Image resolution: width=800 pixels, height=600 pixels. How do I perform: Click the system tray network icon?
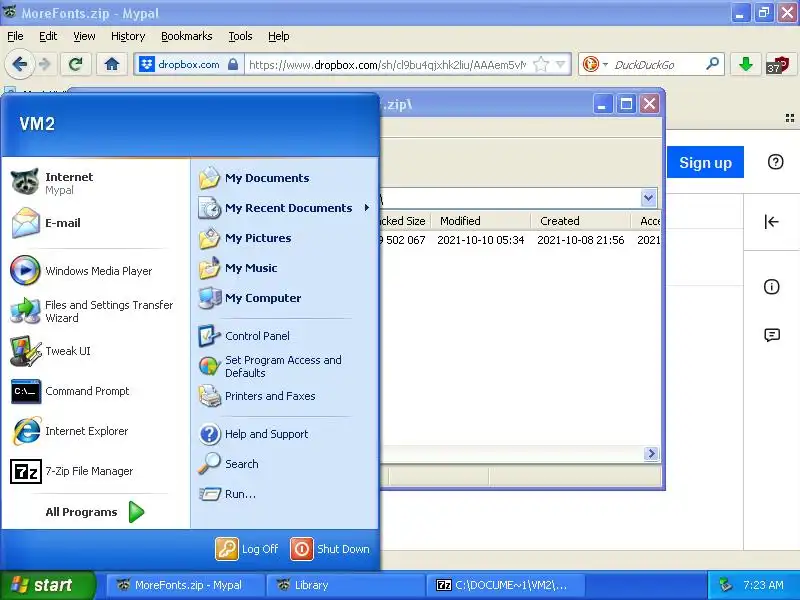pos(725,585)
